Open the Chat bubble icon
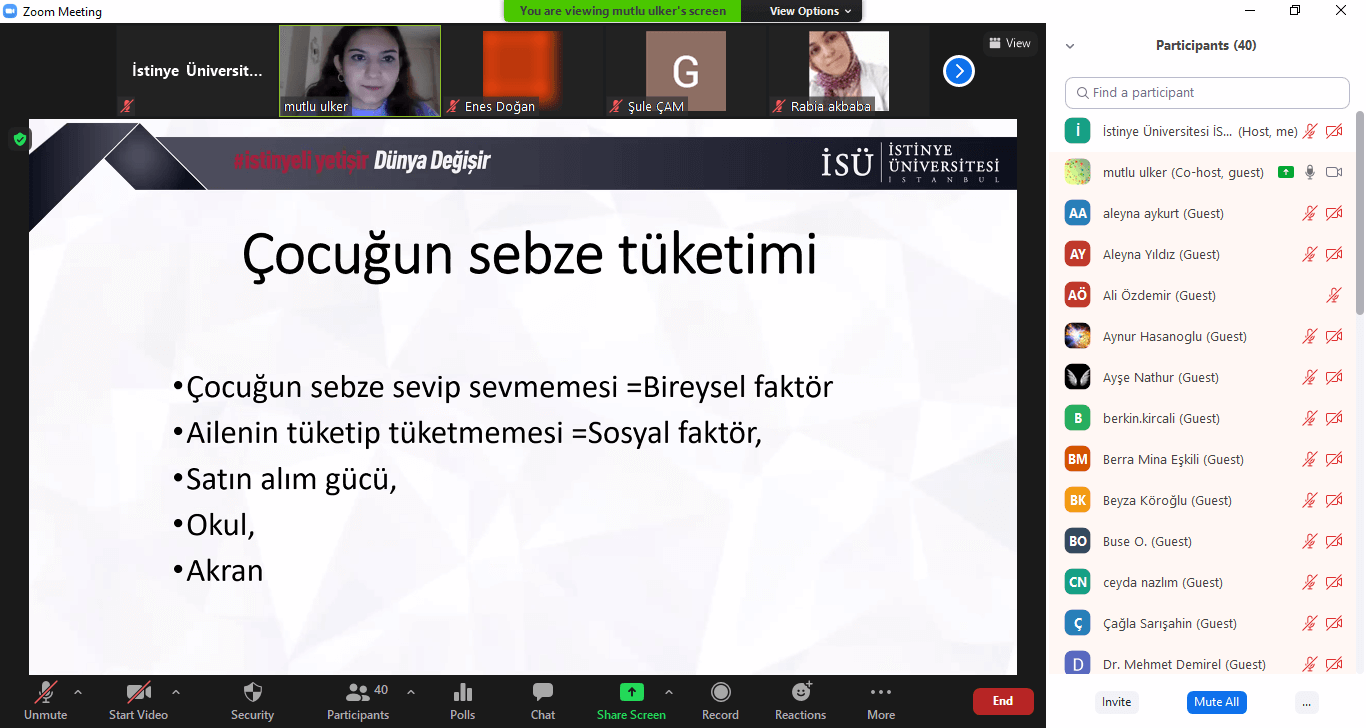The image size is (1366, 728). [543, 693]
